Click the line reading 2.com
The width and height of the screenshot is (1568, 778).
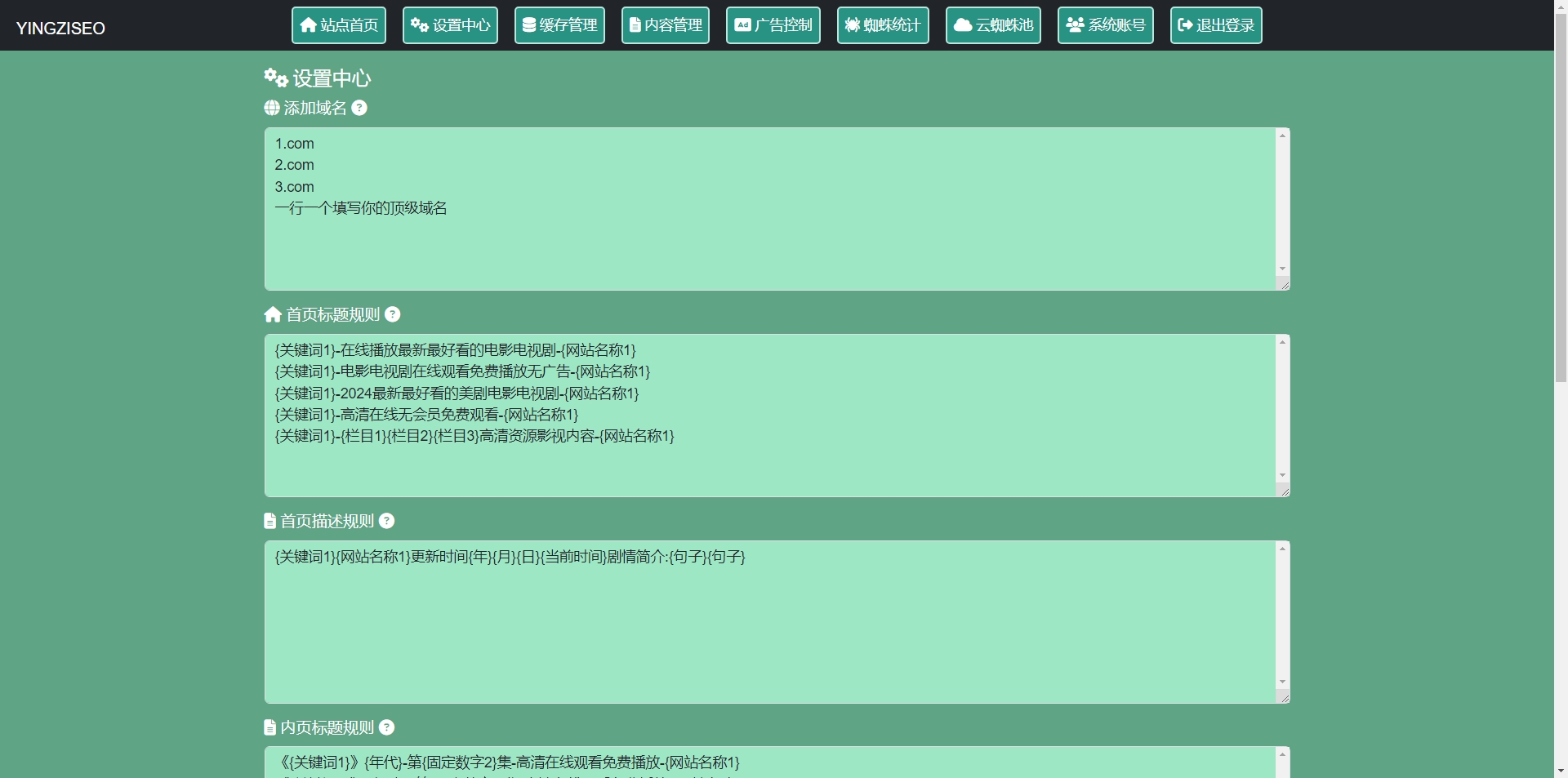click(294, 165)
